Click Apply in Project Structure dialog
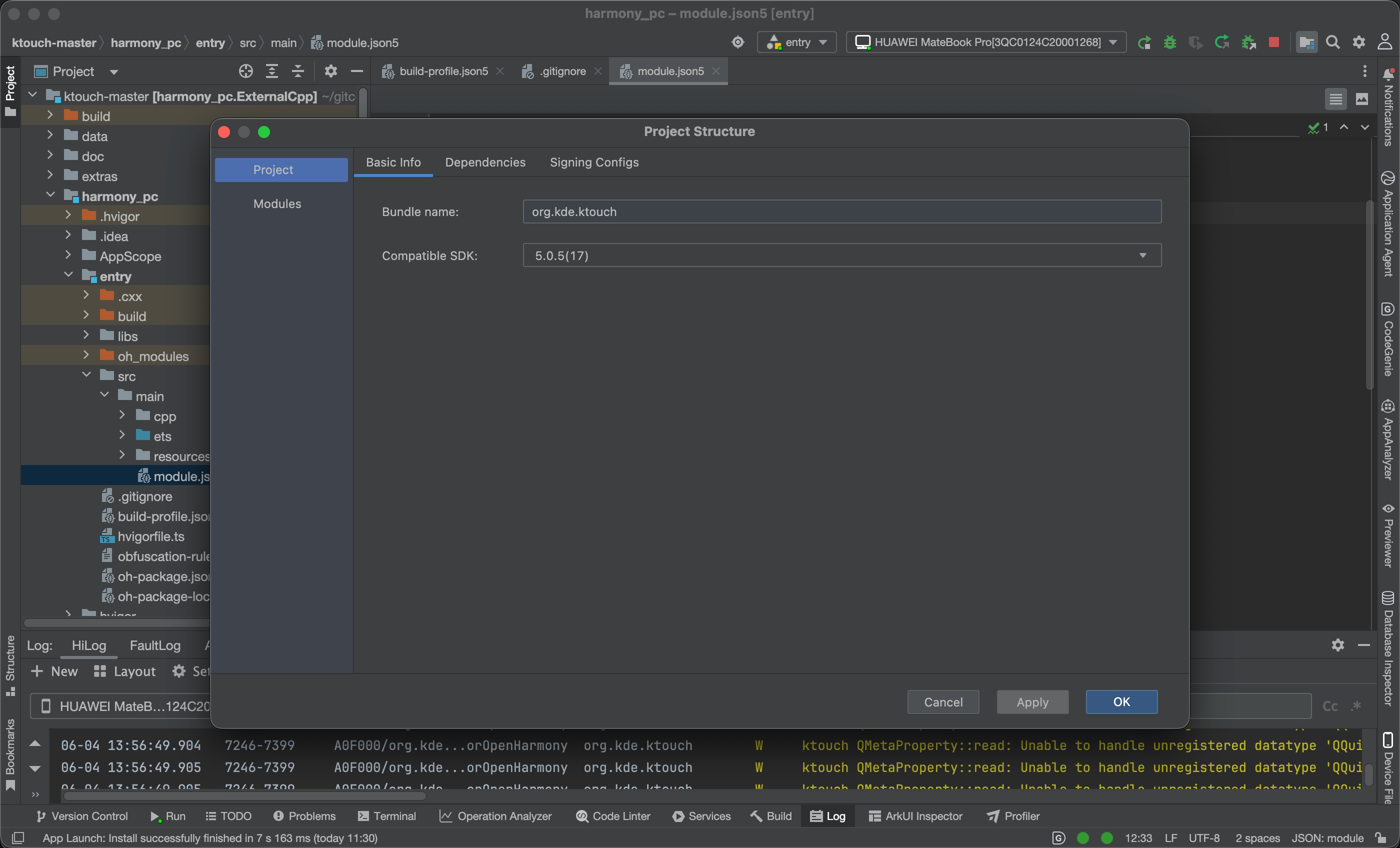Image resolution: width=1400 pixels, height=848 pixels. click(x=1032, y=702)
